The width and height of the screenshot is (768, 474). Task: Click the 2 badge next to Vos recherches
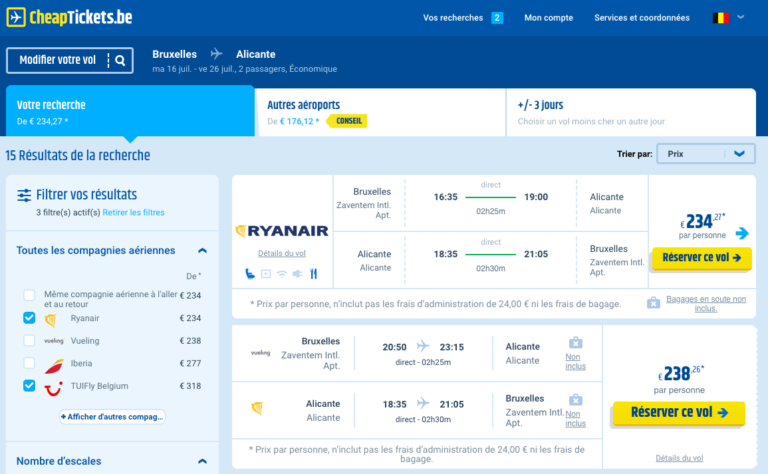[x=497, y=18]
